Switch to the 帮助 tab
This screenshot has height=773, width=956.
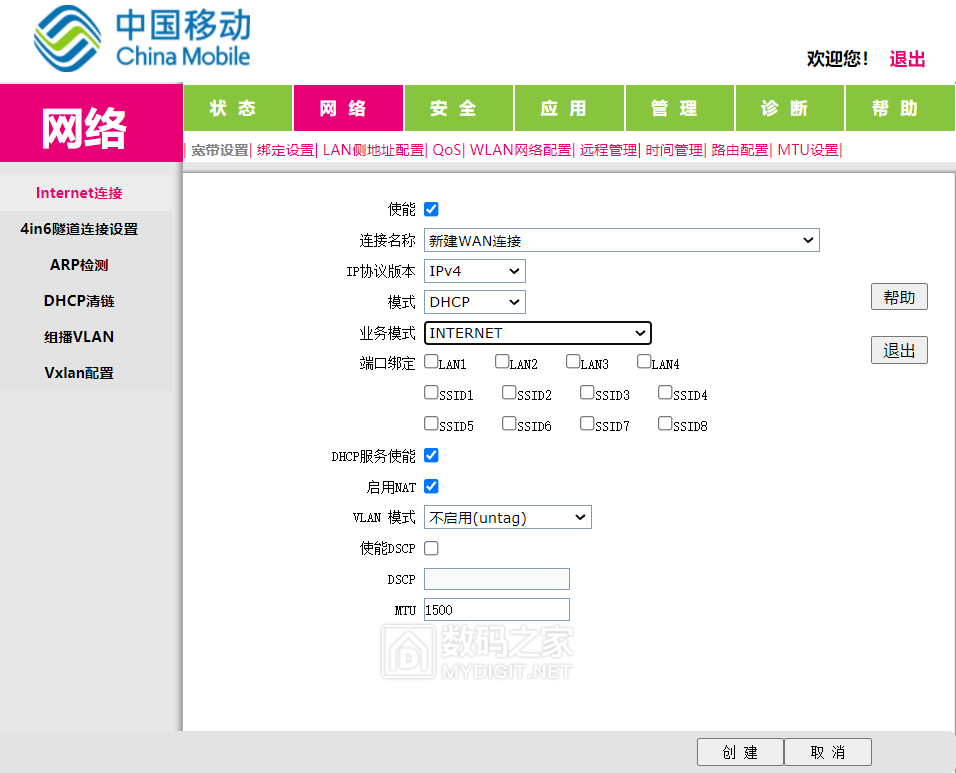click(x=901, y=108)
